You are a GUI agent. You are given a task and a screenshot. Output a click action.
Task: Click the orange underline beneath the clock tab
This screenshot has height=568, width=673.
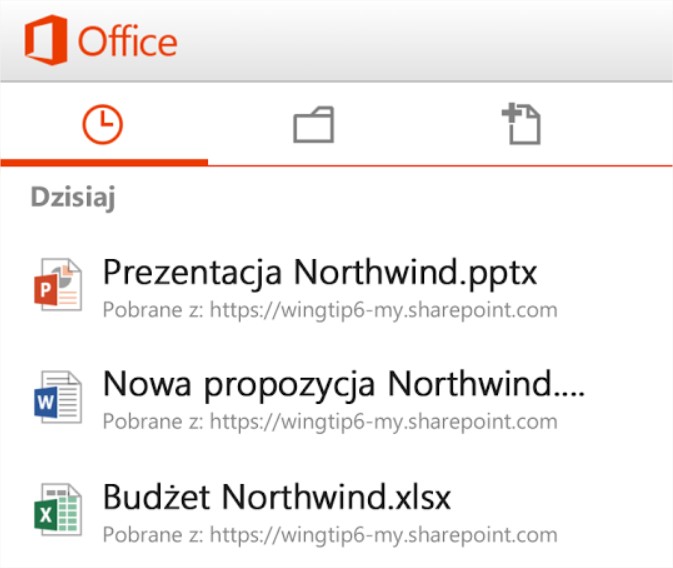point(104,160)
